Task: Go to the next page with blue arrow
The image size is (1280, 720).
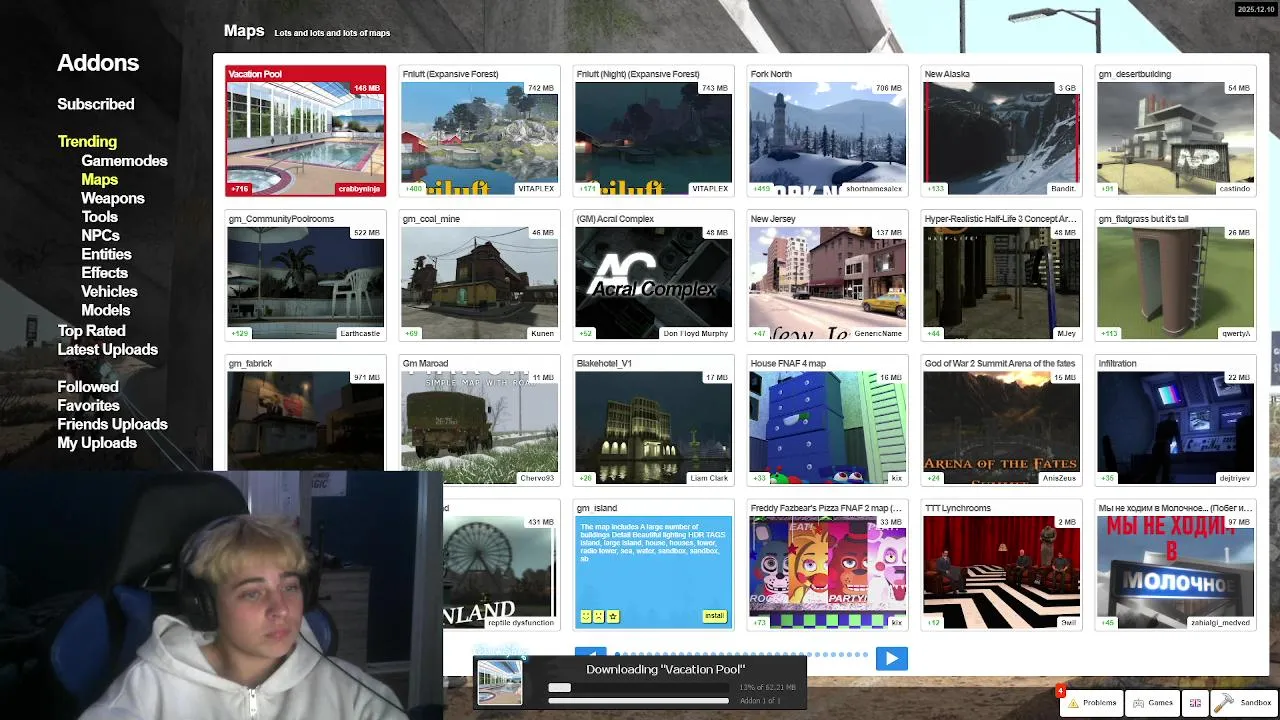Action: [891, 658]
